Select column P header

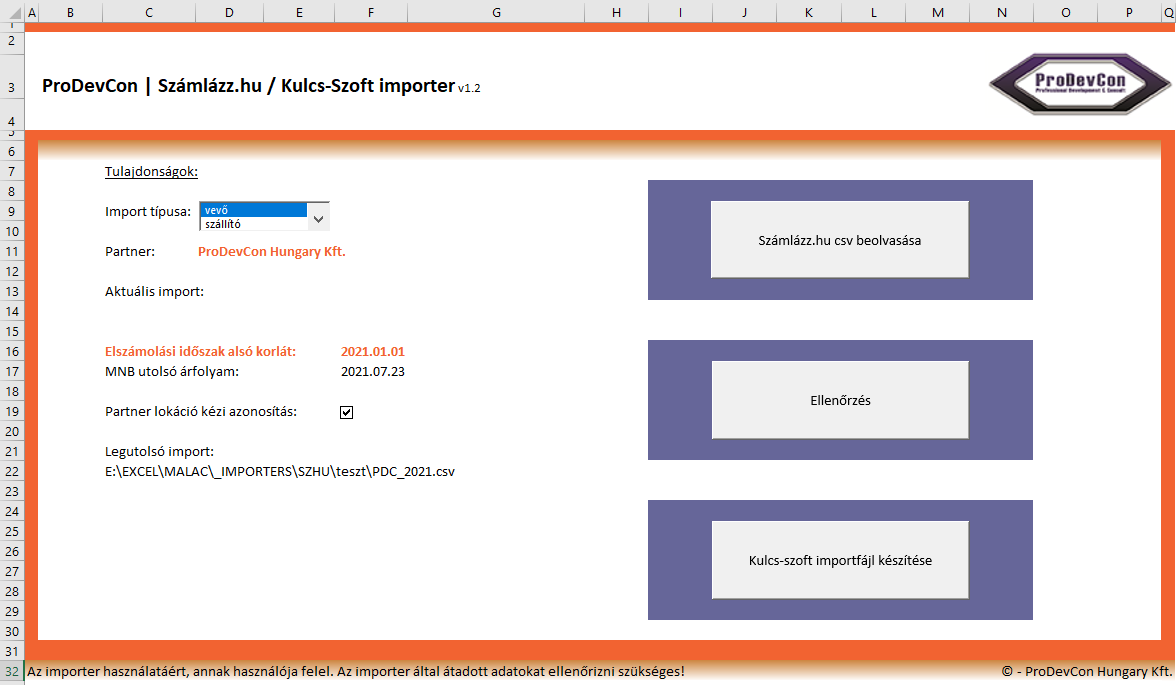[1130, 13]
